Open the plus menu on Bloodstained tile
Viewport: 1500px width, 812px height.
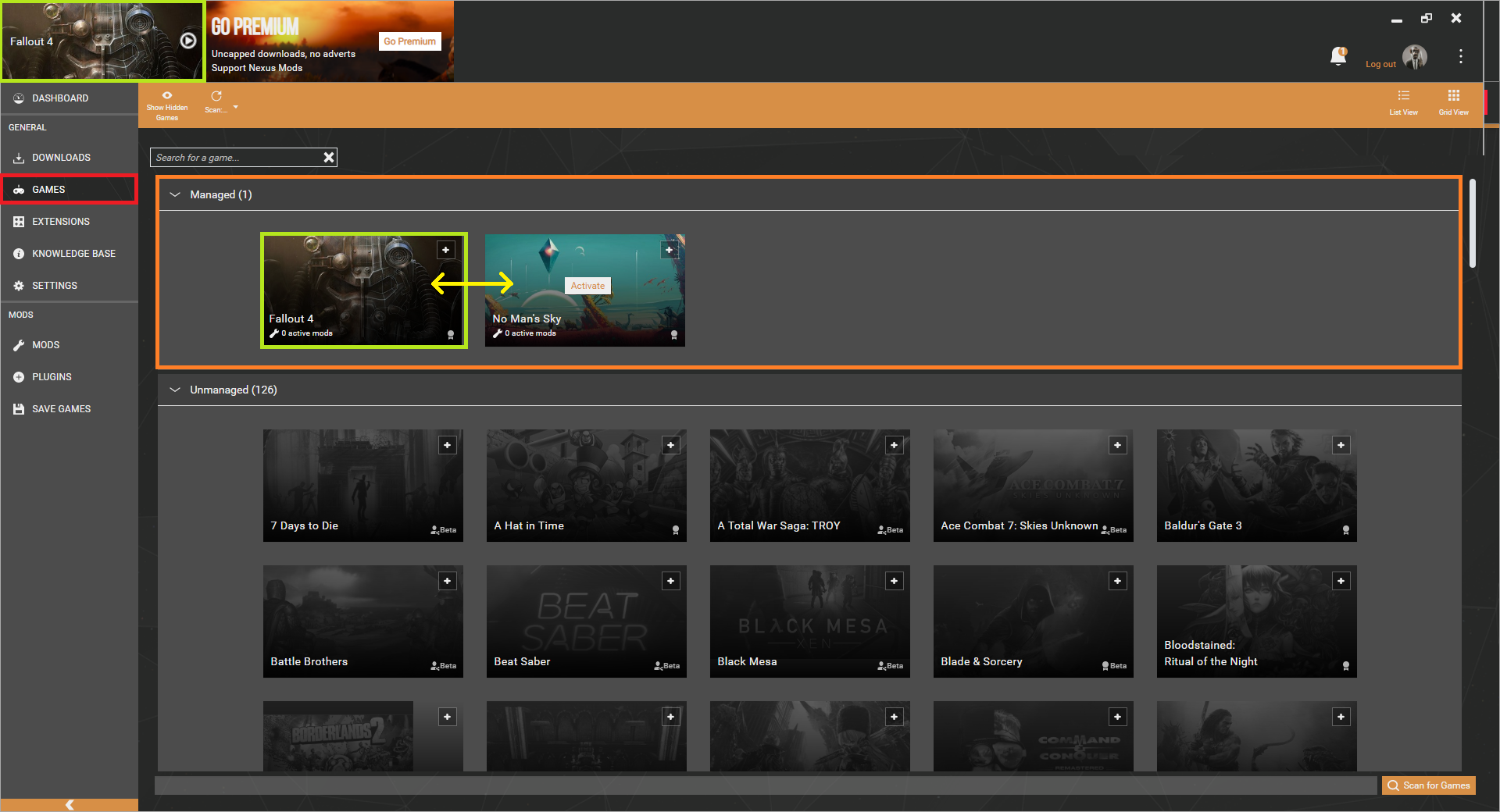click(x=1341, y=581)
